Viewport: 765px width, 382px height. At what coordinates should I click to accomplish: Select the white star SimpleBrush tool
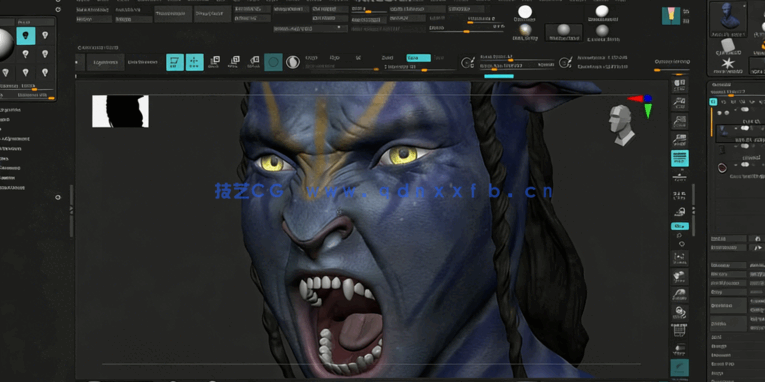(728, 64)
